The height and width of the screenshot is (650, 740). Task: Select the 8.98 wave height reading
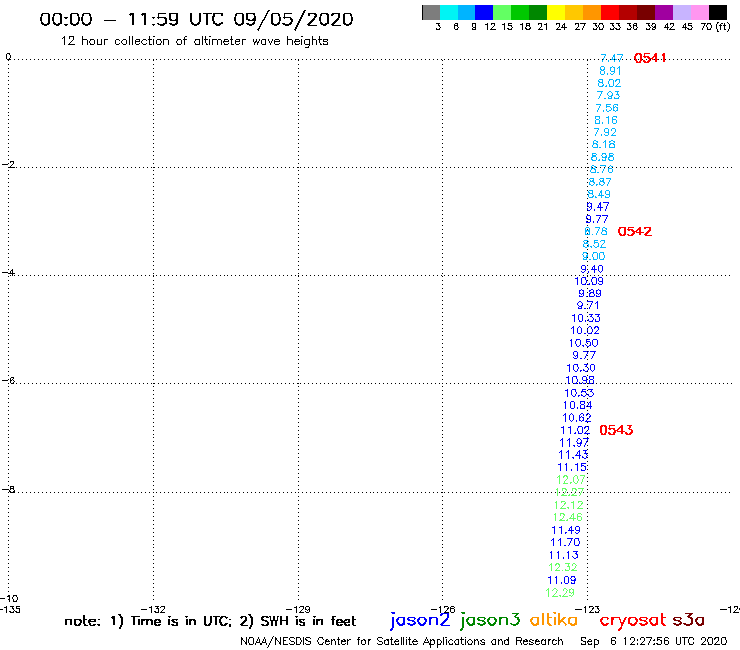pos(603,157)
